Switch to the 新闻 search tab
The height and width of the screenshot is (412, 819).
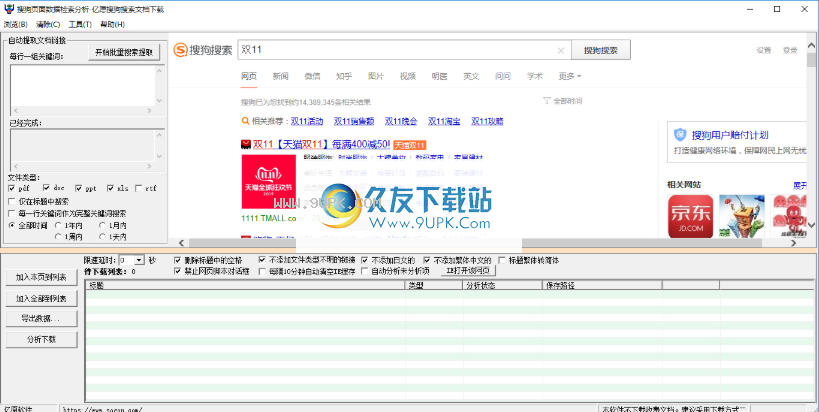280,76
